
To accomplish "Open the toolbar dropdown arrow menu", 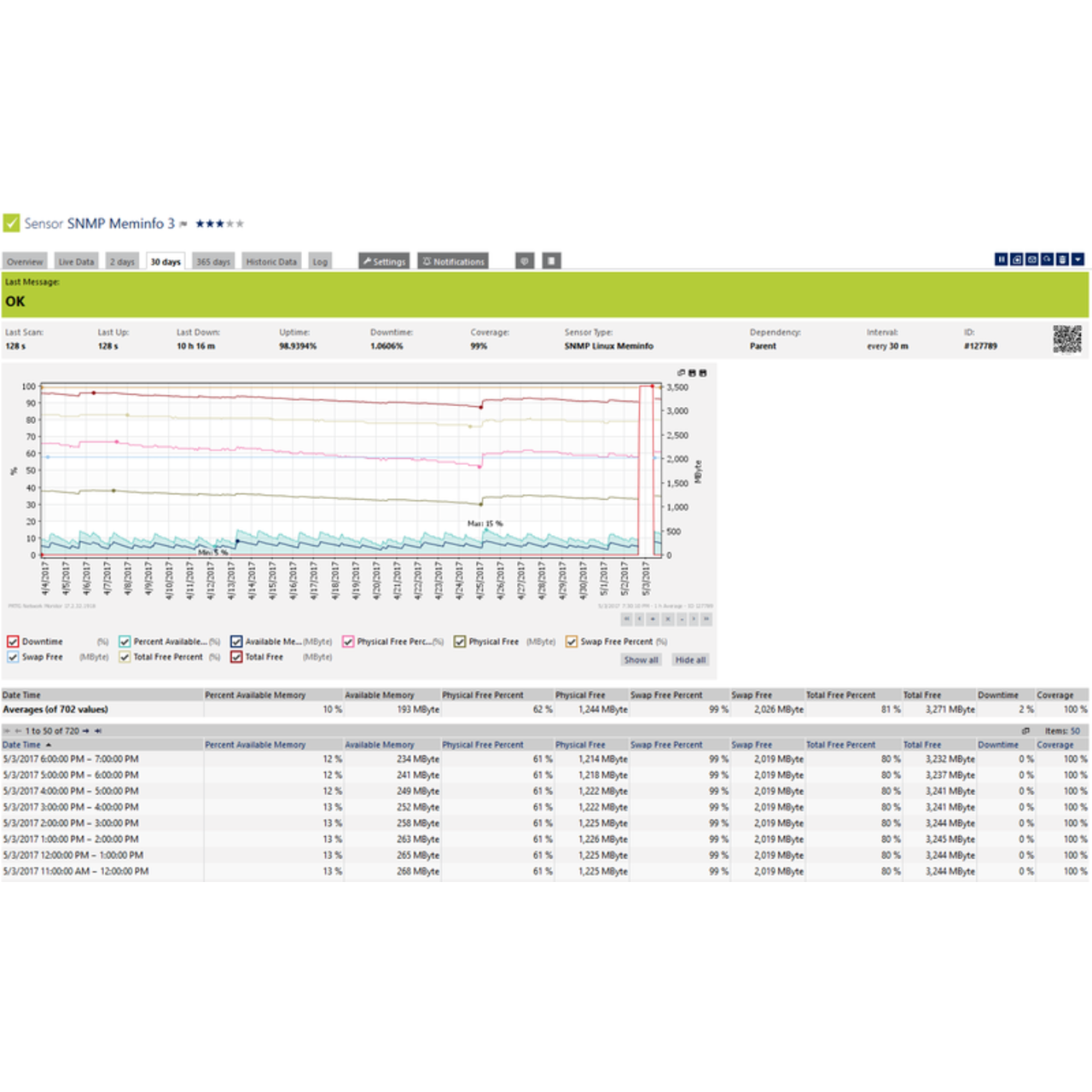I will (1078, 259).
